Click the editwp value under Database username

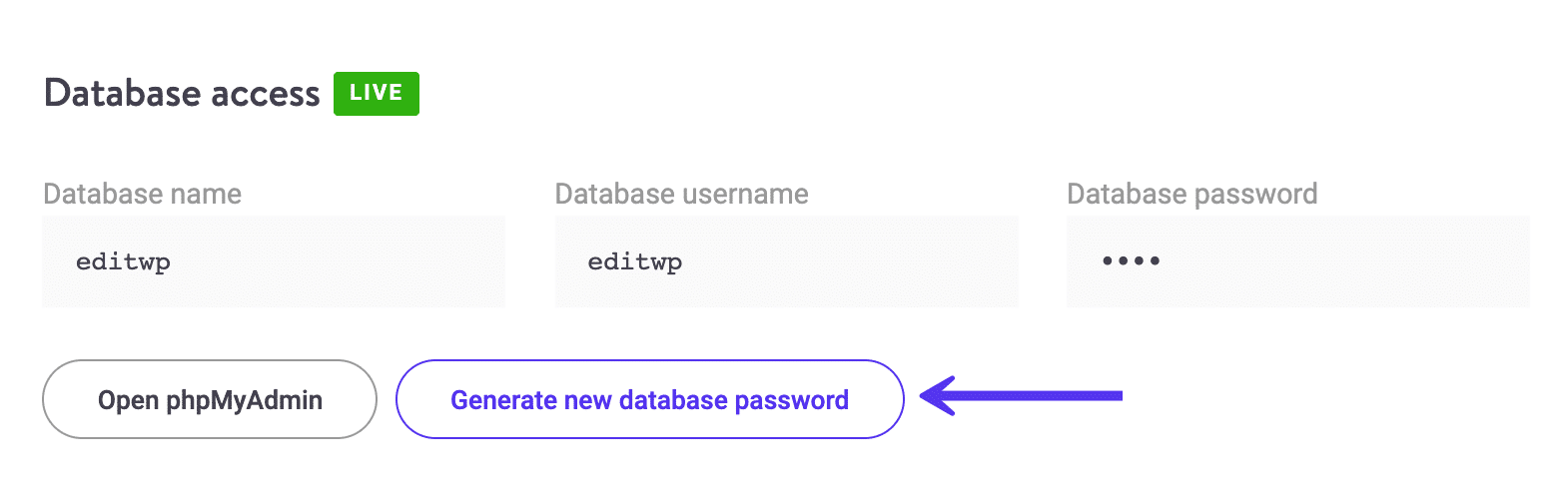click(634, 262)
